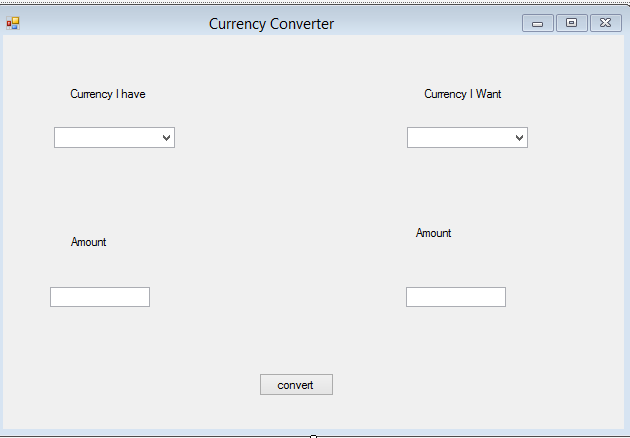
Task: Click the right 'Amount' label
Action: (434, 233)
